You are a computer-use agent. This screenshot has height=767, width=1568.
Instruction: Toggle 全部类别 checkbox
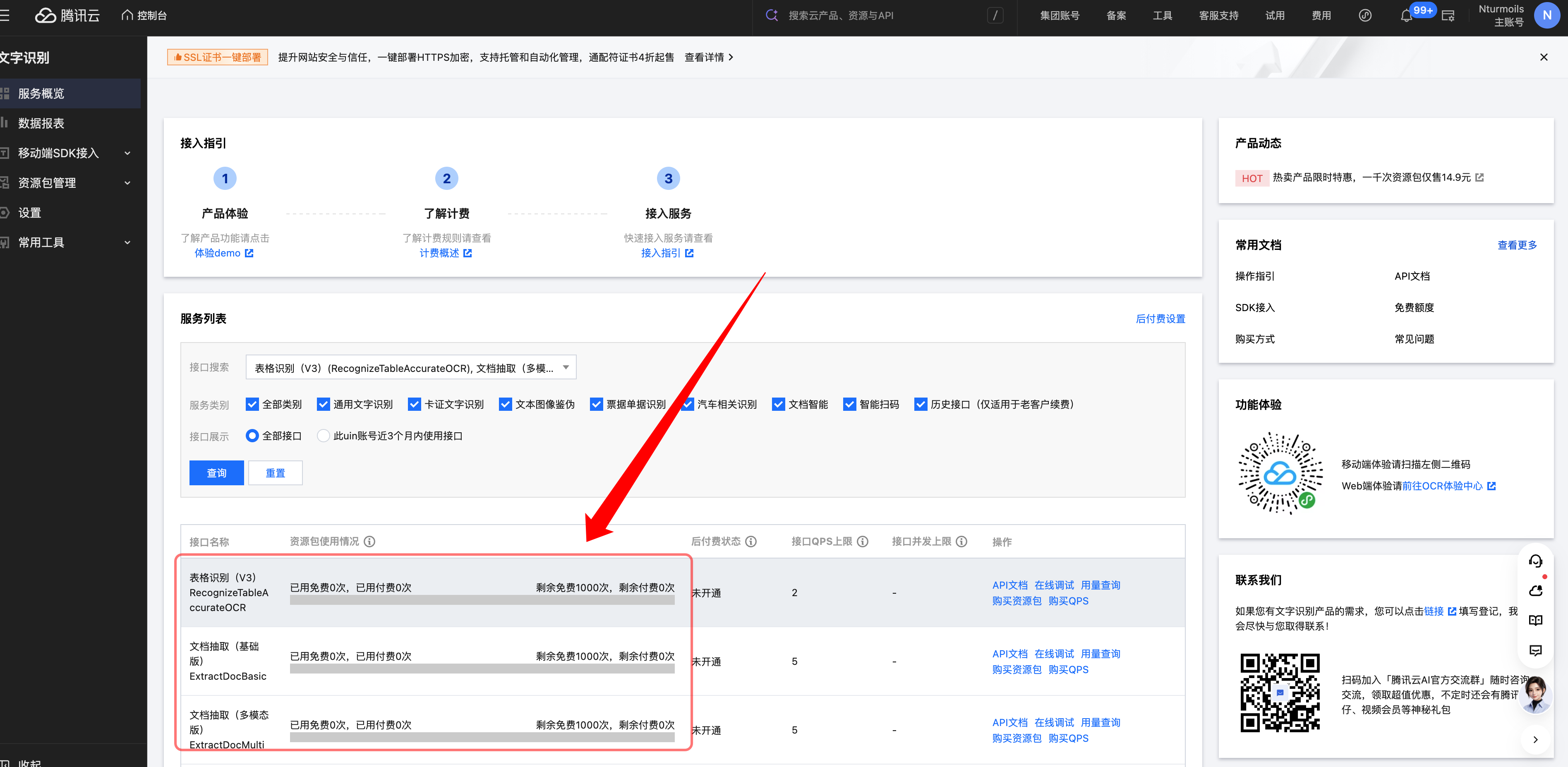252,405
